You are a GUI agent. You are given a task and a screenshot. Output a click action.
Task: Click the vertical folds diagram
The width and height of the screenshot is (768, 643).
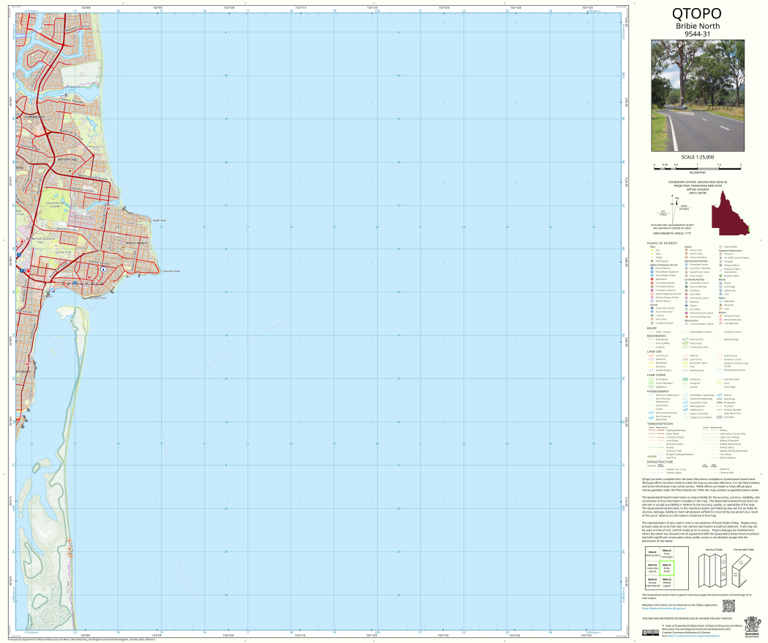pos(713,570)
